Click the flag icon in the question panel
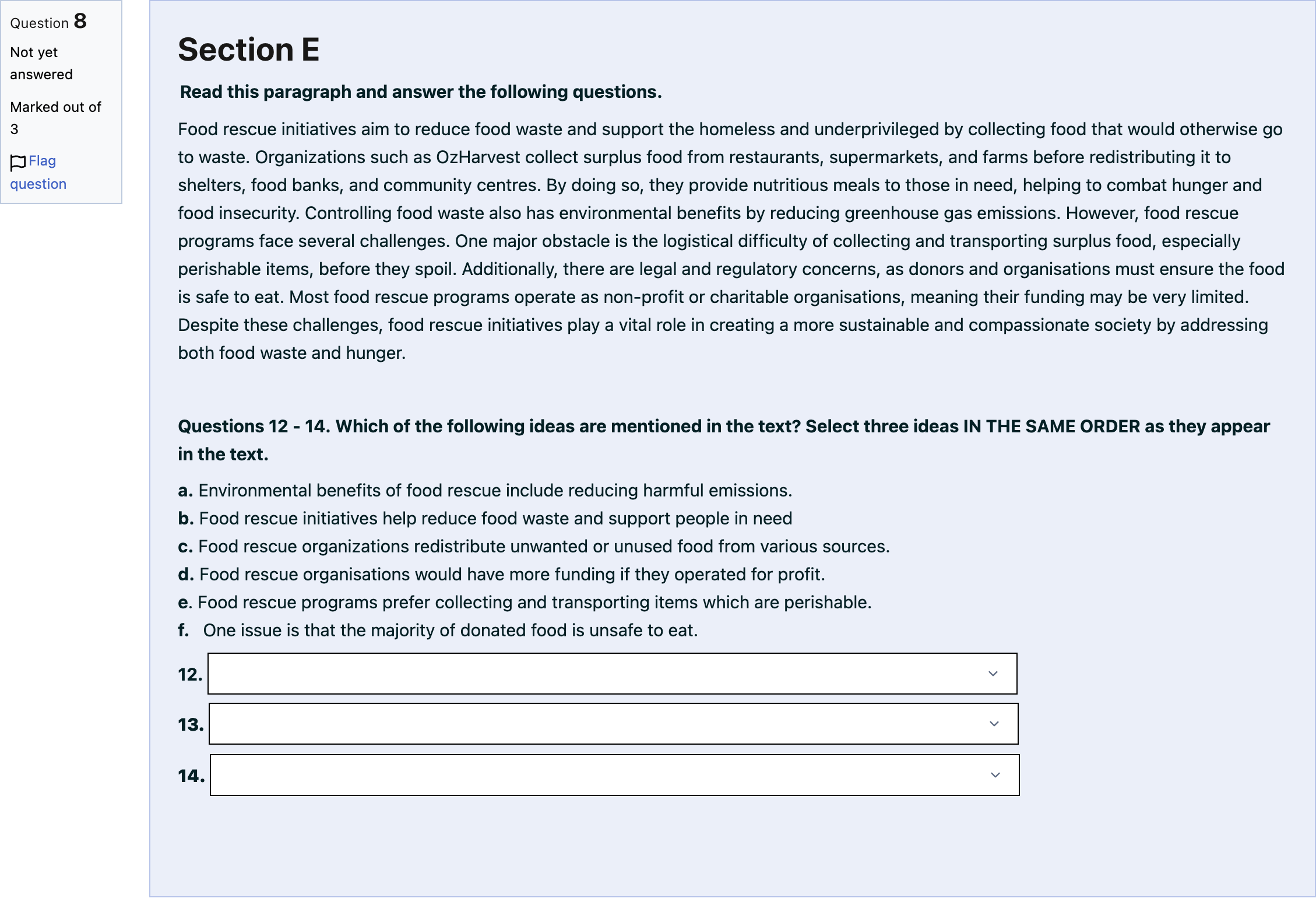This screenshot has width=1316, height=916. [x=18, y=163]
